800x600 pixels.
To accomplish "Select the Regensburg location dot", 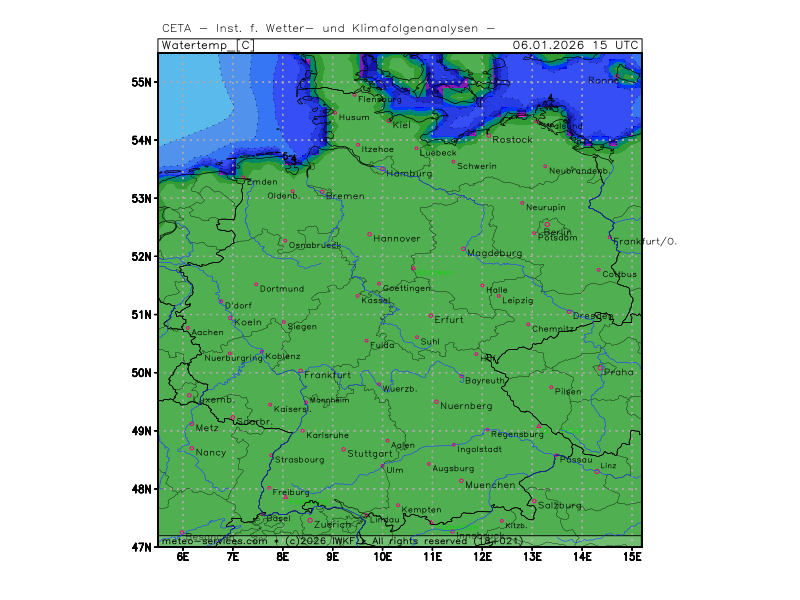I will point(487,430).
